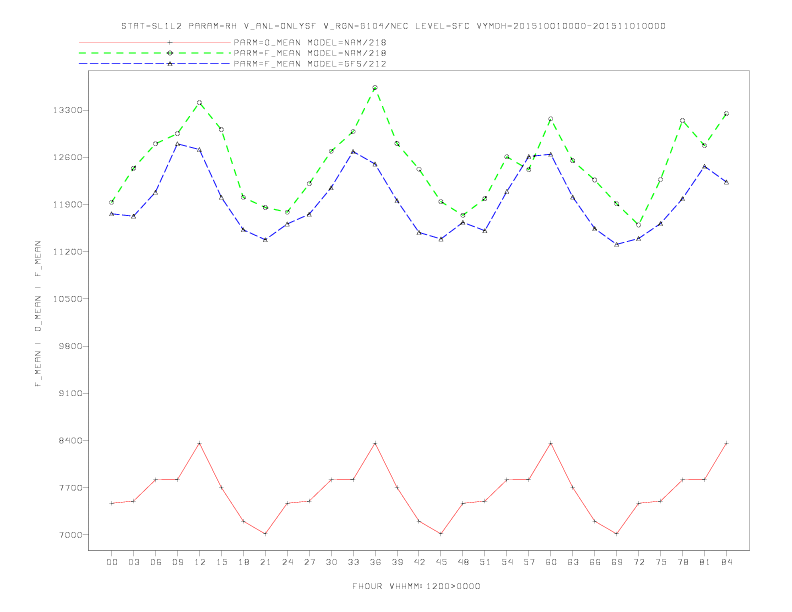792x612 pixels.
Task: Click the x-axis tick label 33
Action: (x=353, y=562)
